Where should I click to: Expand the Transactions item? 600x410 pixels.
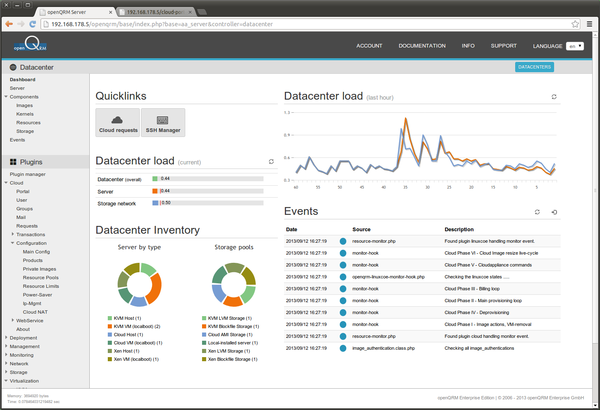[x=13, y=234]
